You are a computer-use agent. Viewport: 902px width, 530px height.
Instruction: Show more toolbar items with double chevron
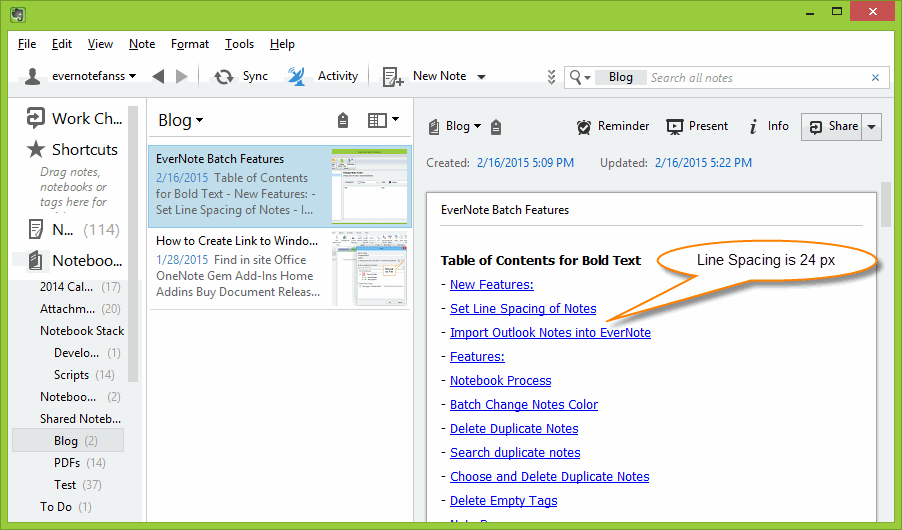pyautogui.click(x=551, y=77)
